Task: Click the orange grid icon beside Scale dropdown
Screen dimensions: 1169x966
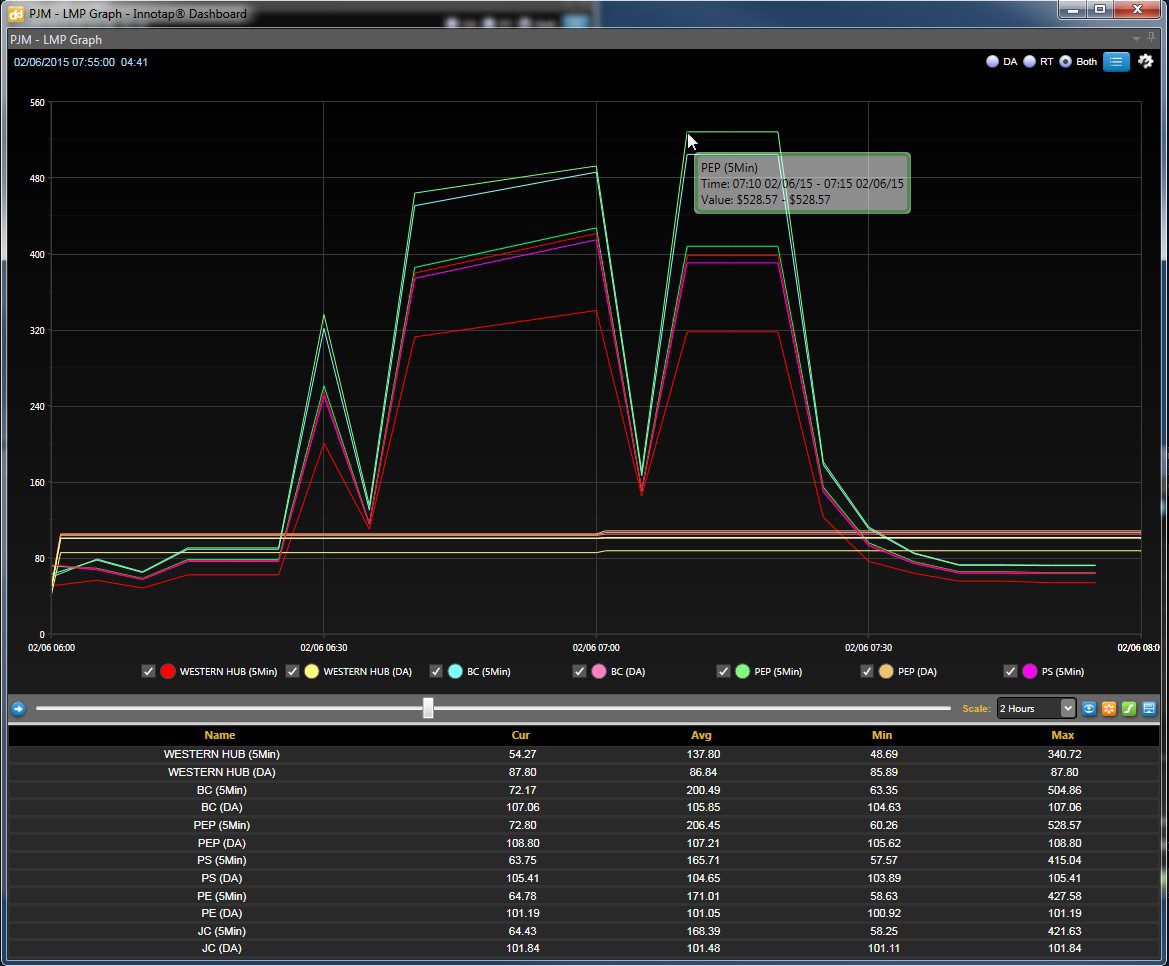Action: point(1109,708)
